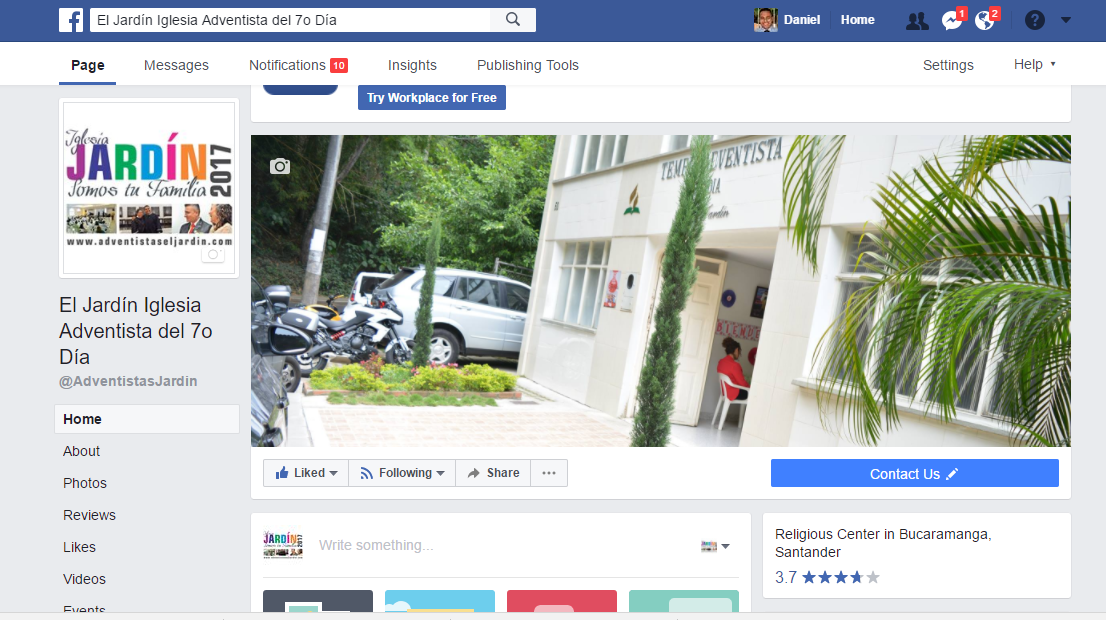Image resolution: width=1106 pixels, height=620 pixels.
Task: Click the Share button
Action: point(493,473)
